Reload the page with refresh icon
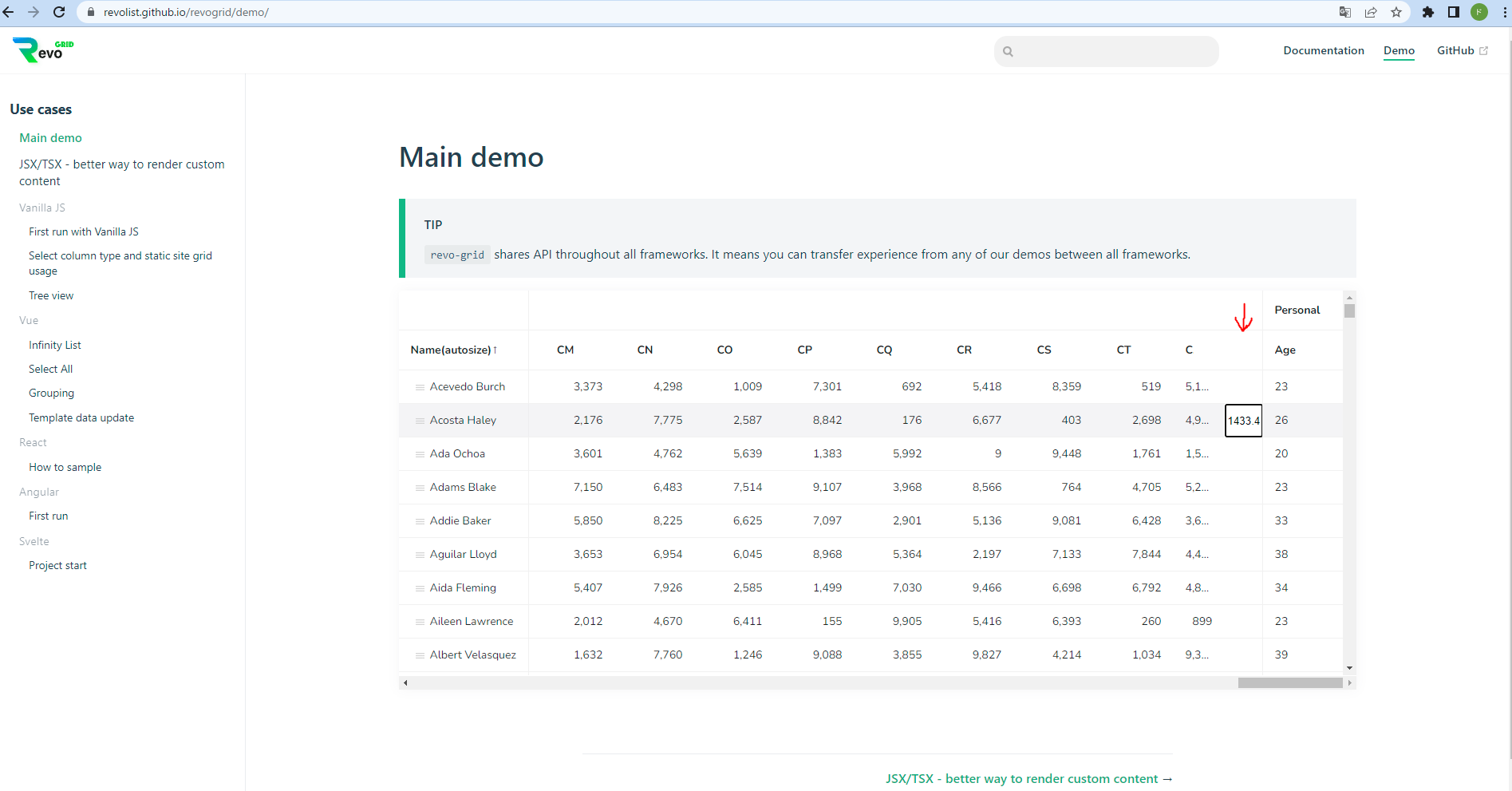This screenshot has height=791, width=1512. pos(59,12)
